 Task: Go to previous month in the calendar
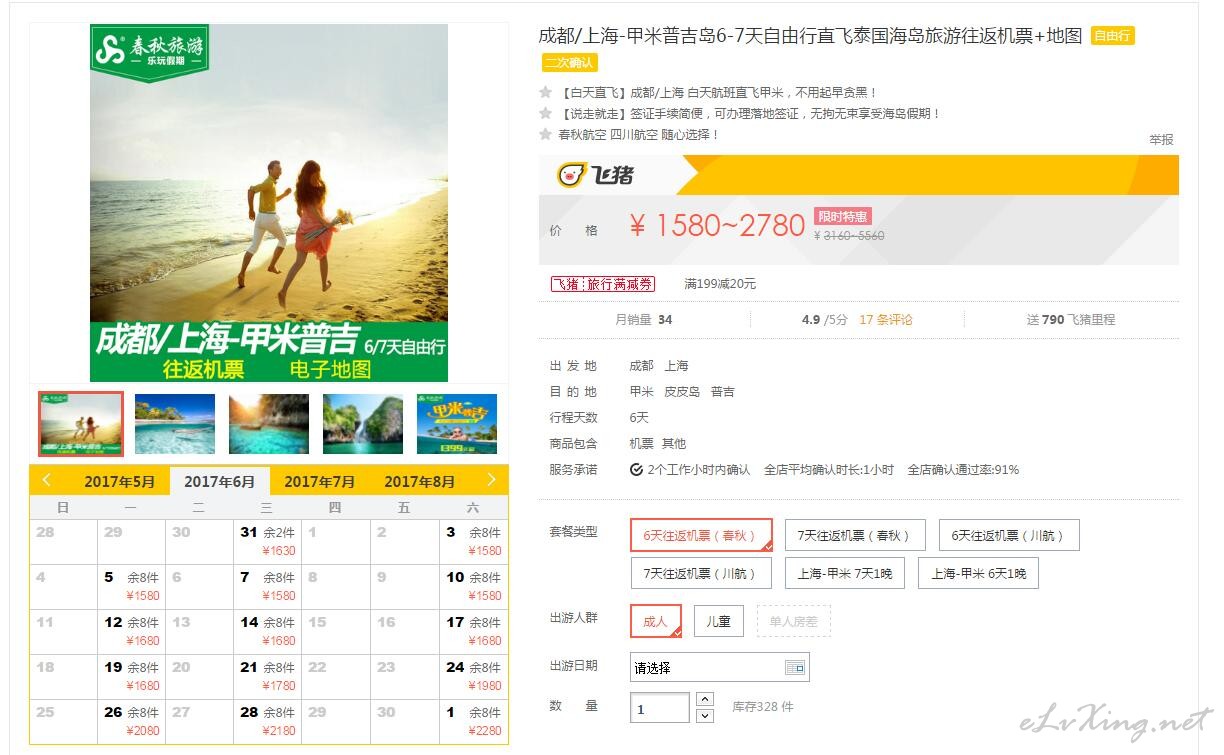pyautogui.click(x=46, y=480)
